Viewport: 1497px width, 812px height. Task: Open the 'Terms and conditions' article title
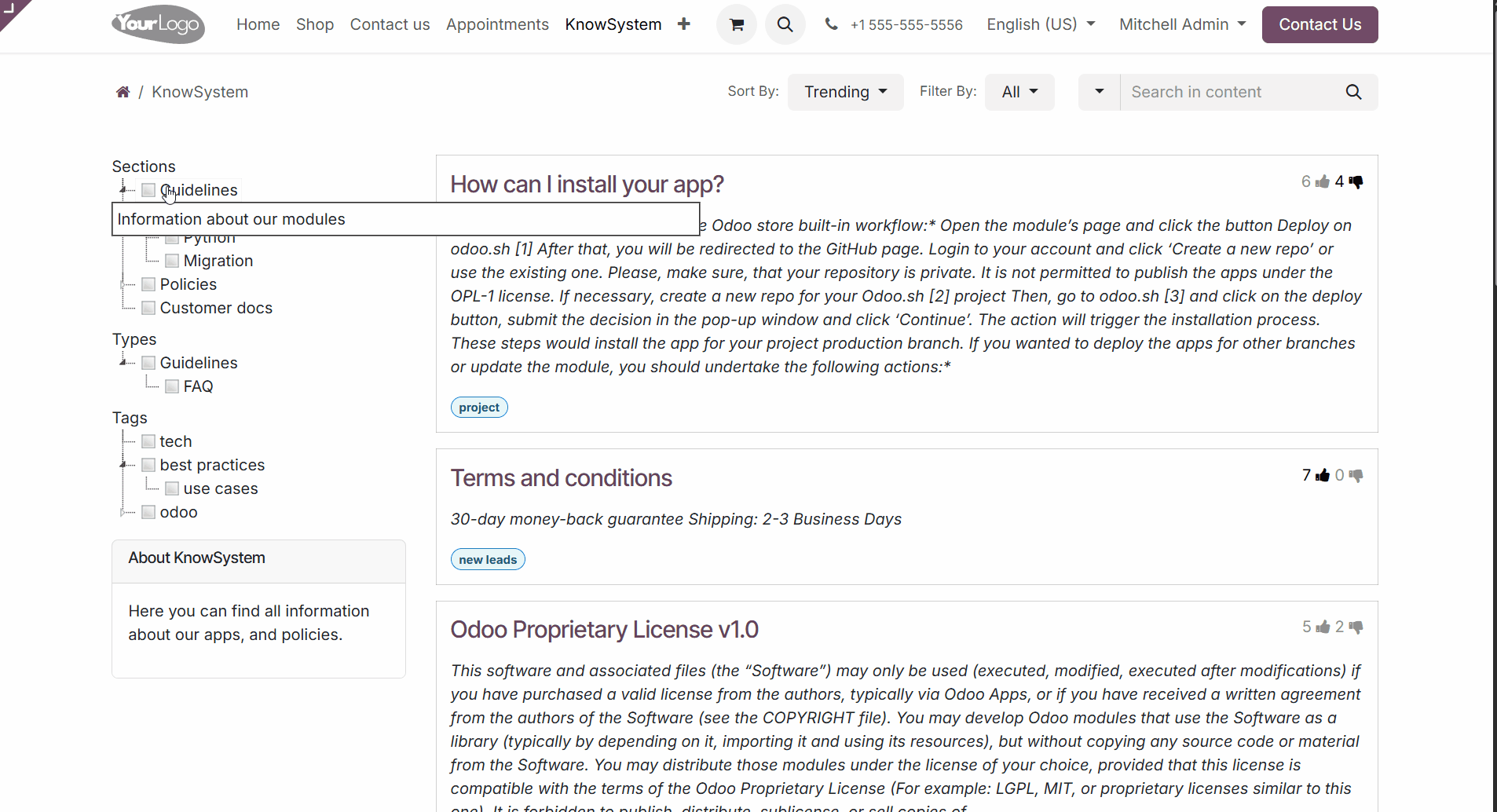click(561, 477)
